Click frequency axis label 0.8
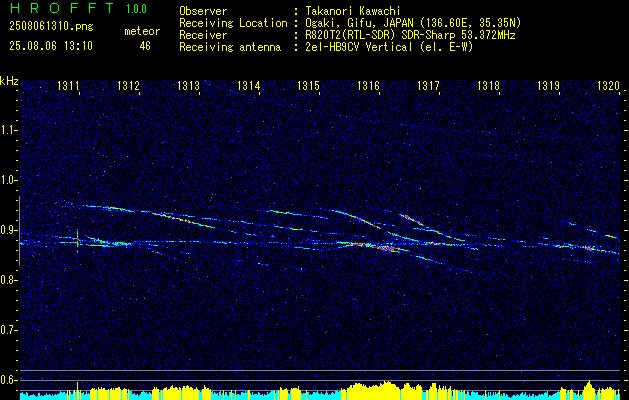The height and width of the screenshot is (400, 629). pyautogui.click(x=8, y=280)
